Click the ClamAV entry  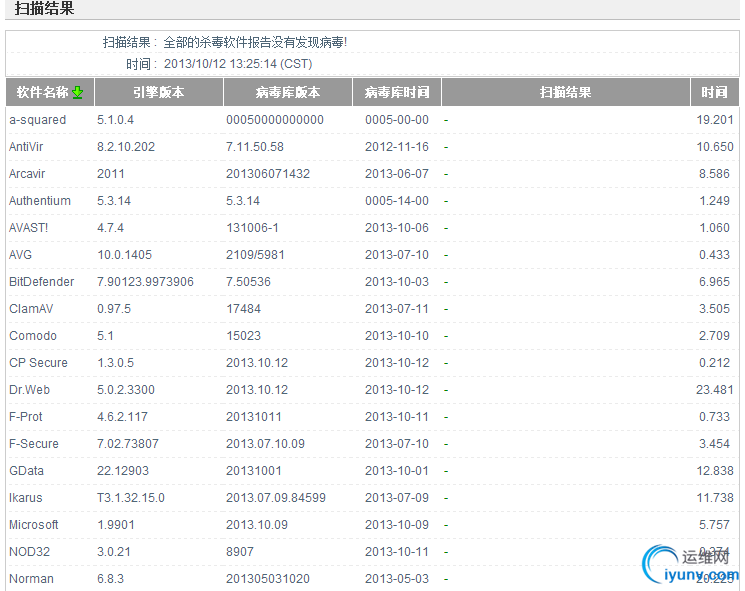[x=31, y=309]
